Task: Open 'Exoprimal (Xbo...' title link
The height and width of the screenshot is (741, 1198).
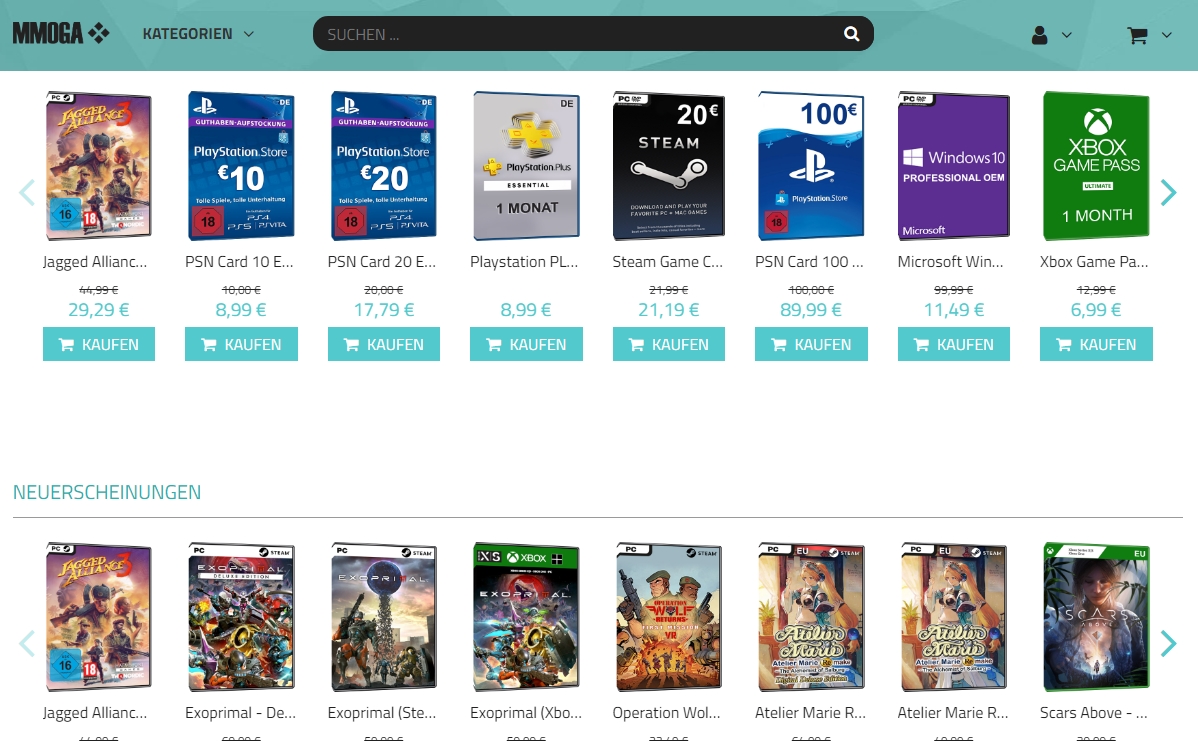Action: pos(526,713)
